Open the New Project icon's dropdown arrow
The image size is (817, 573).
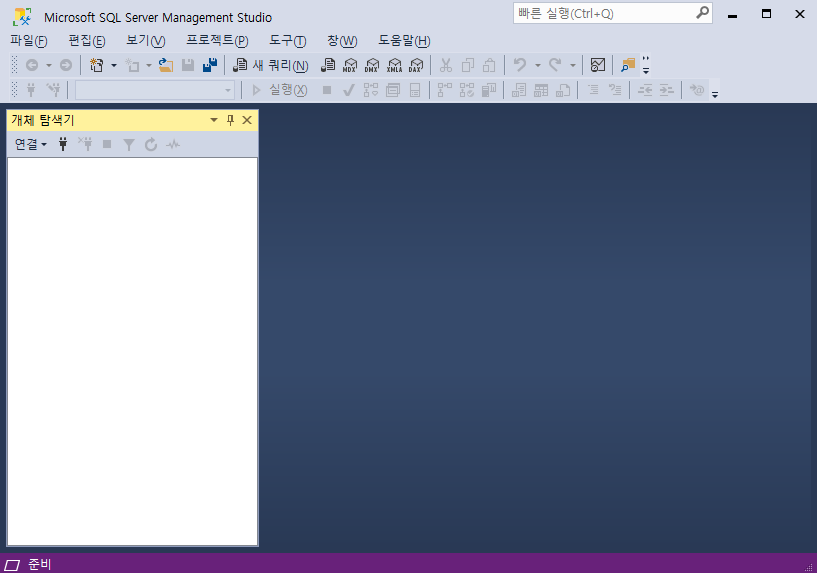(x=114, y=65)
